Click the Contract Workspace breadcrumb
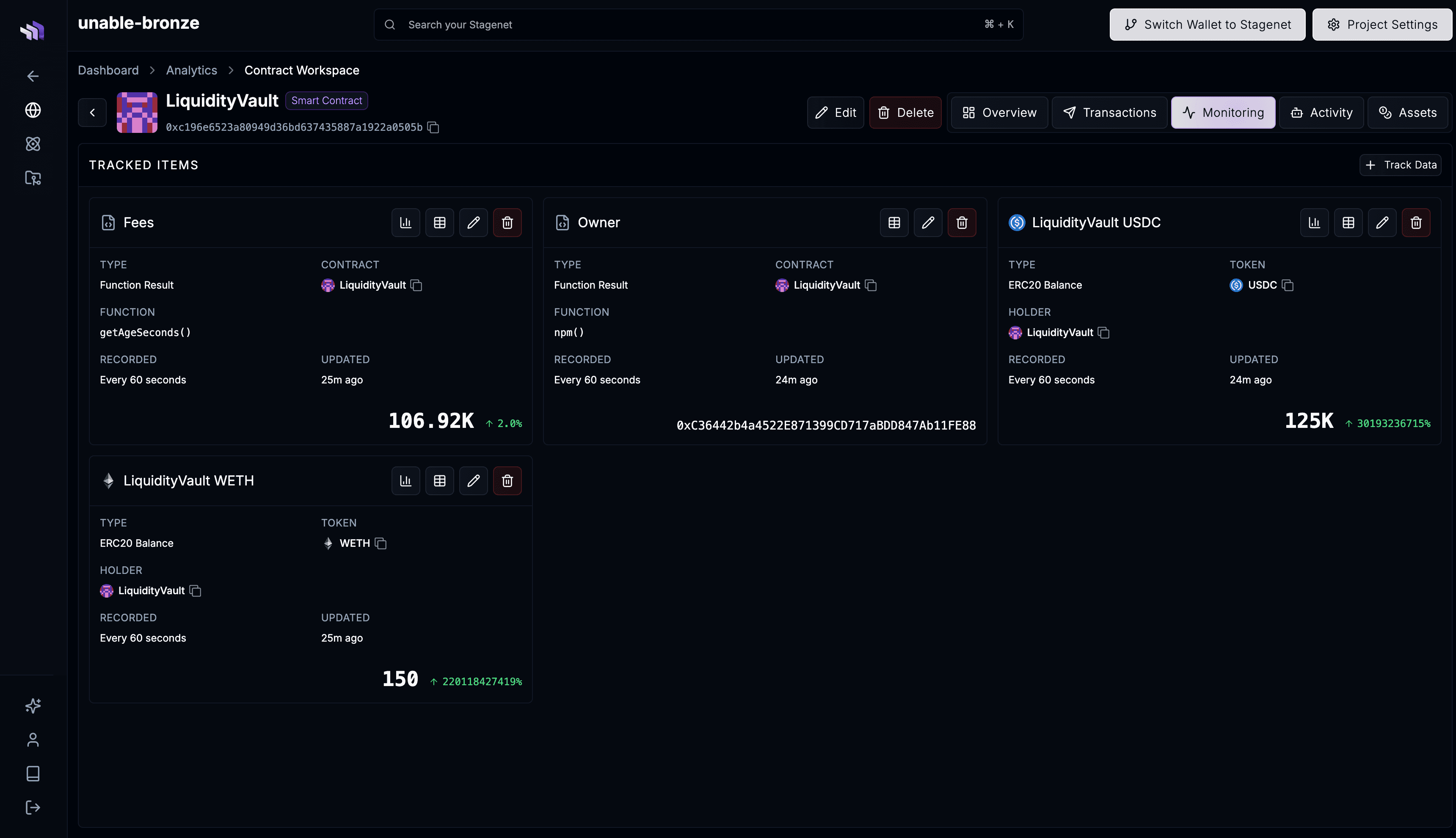The image size is (1456, 838). point(301,70)
